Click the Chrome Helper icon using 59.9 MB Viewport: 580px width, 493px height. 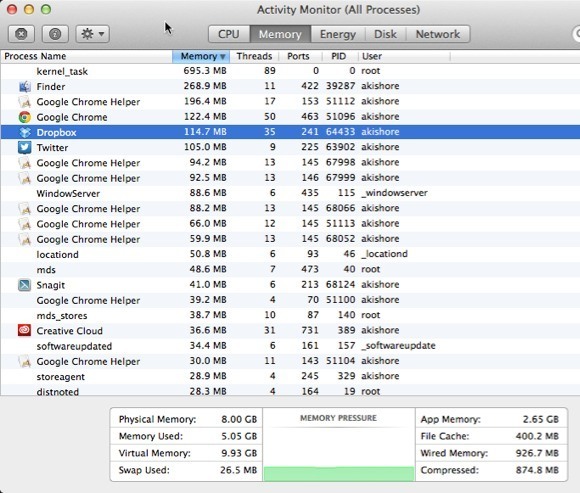[x=24, y=239]
